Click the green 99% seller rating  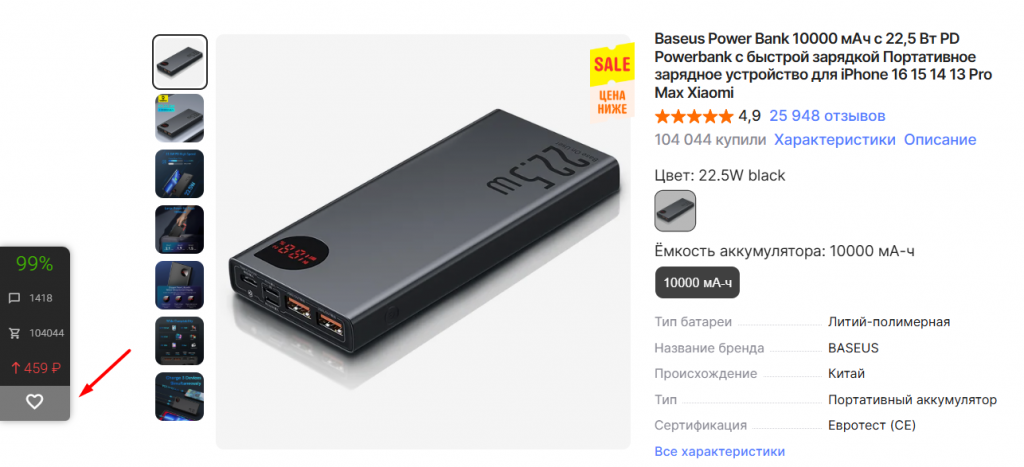tap(35, 264)
